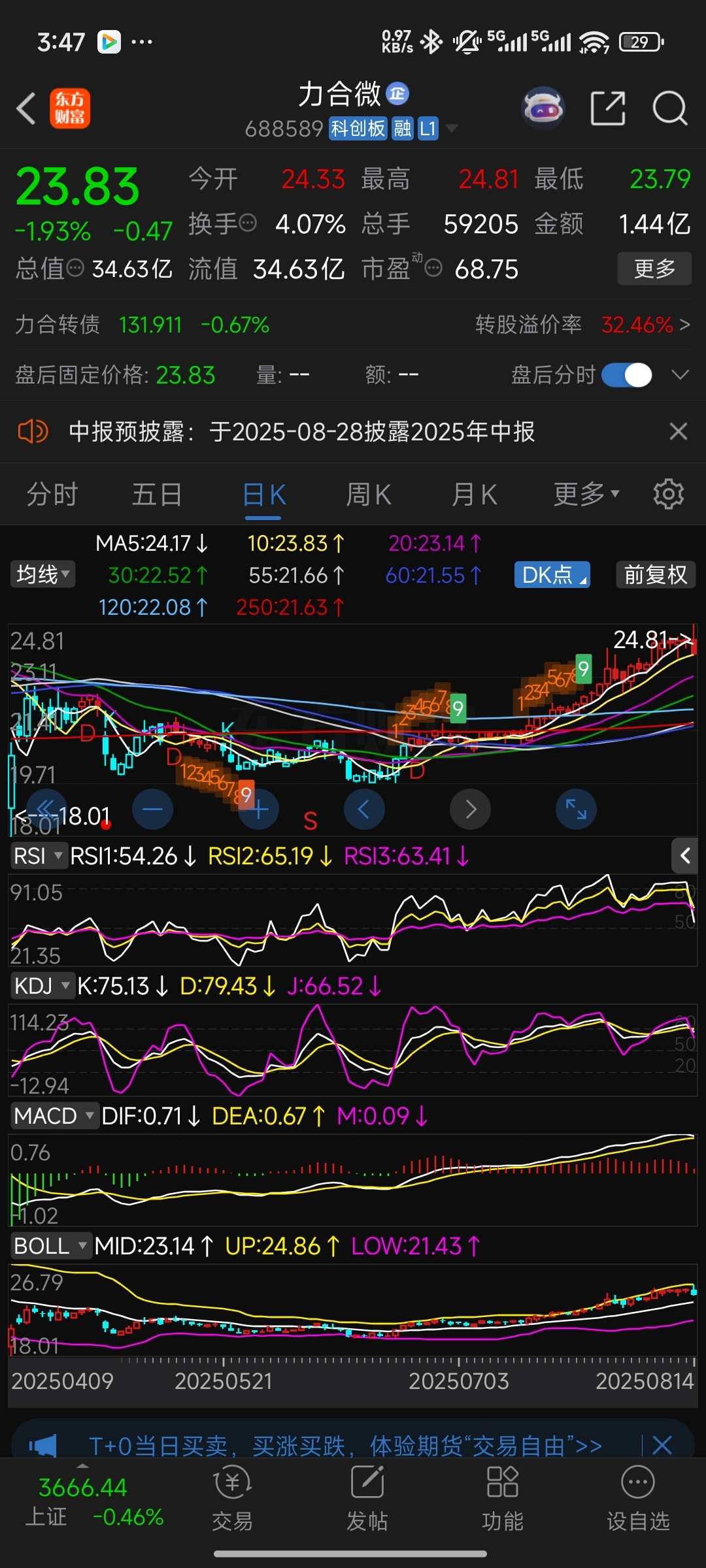Image resolution: width=706 pixels, height=1568 pixels.
Task: Zoom out chart with minus button
Action: (152, 809)
